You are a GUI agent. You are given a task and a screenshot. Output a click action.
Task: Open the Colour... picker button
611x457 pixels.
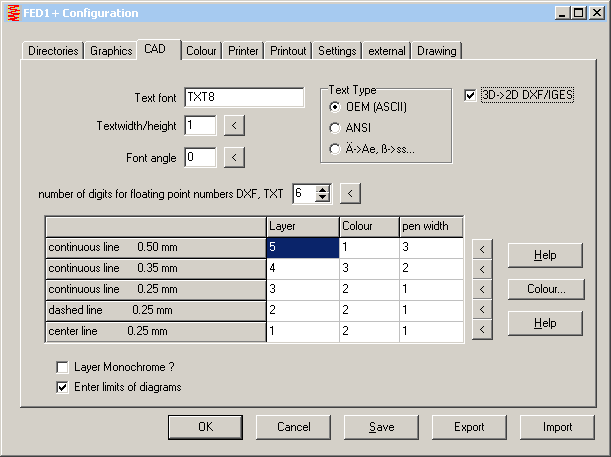(x=545, y=289)
